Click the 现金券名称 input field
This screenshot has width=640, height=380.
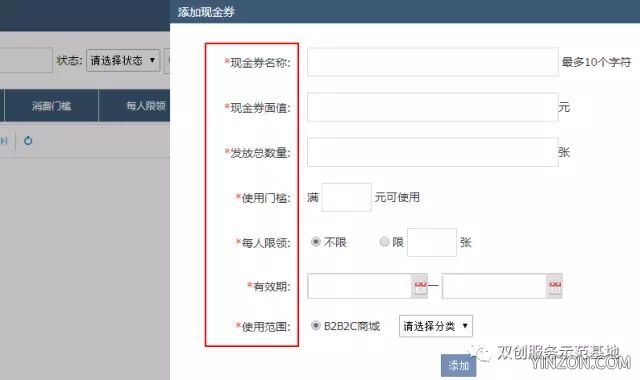coord(433,62)
